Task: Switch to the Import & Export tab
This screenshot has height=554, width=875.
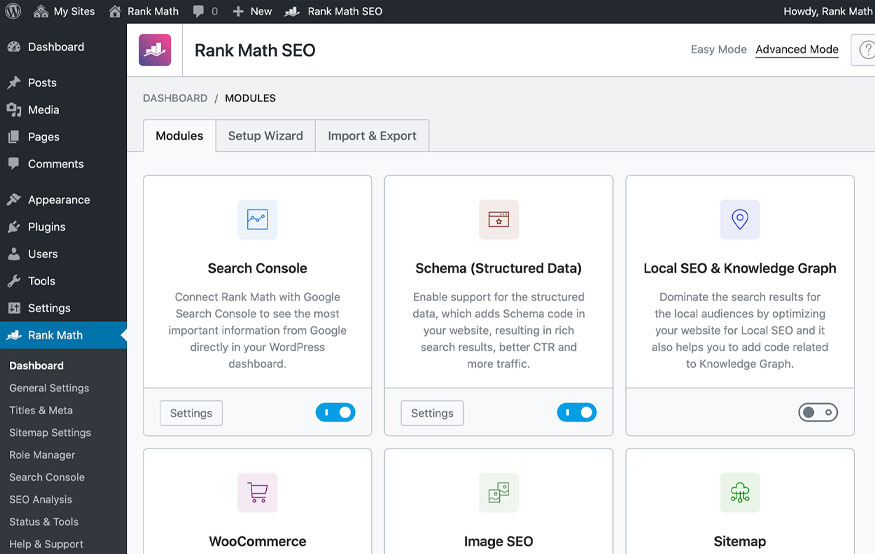Action: point(372,136)
